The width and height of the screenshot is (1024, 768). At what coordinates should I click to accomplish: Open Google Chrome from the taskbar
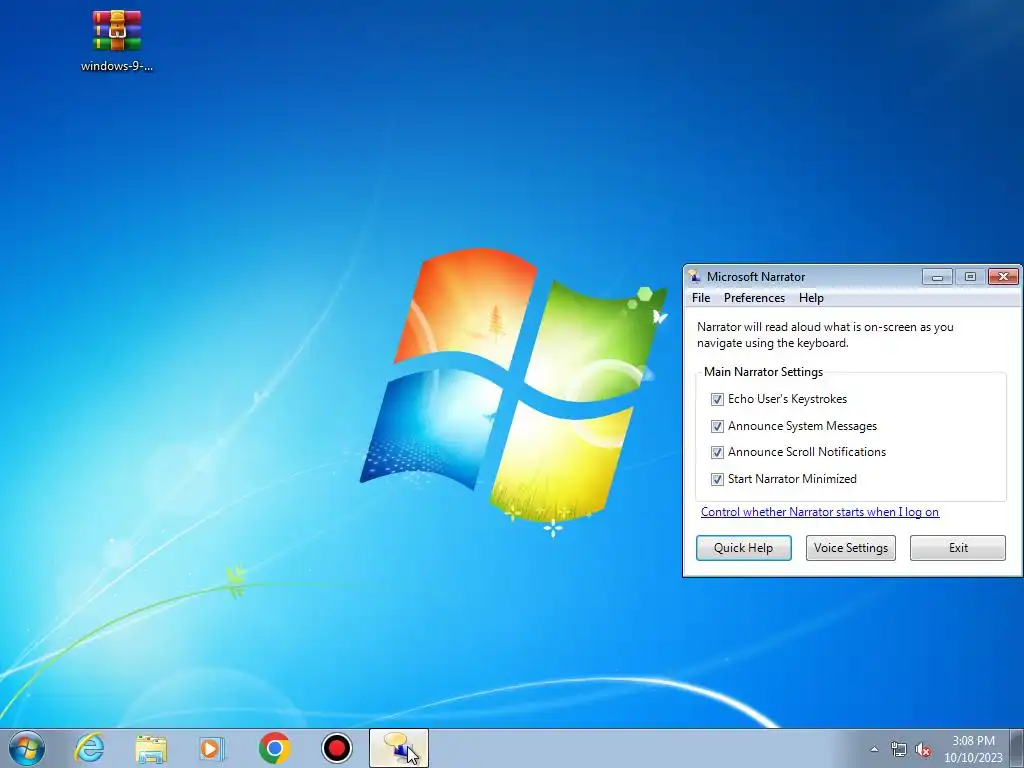pyautogui.click(x=274, y=748)
